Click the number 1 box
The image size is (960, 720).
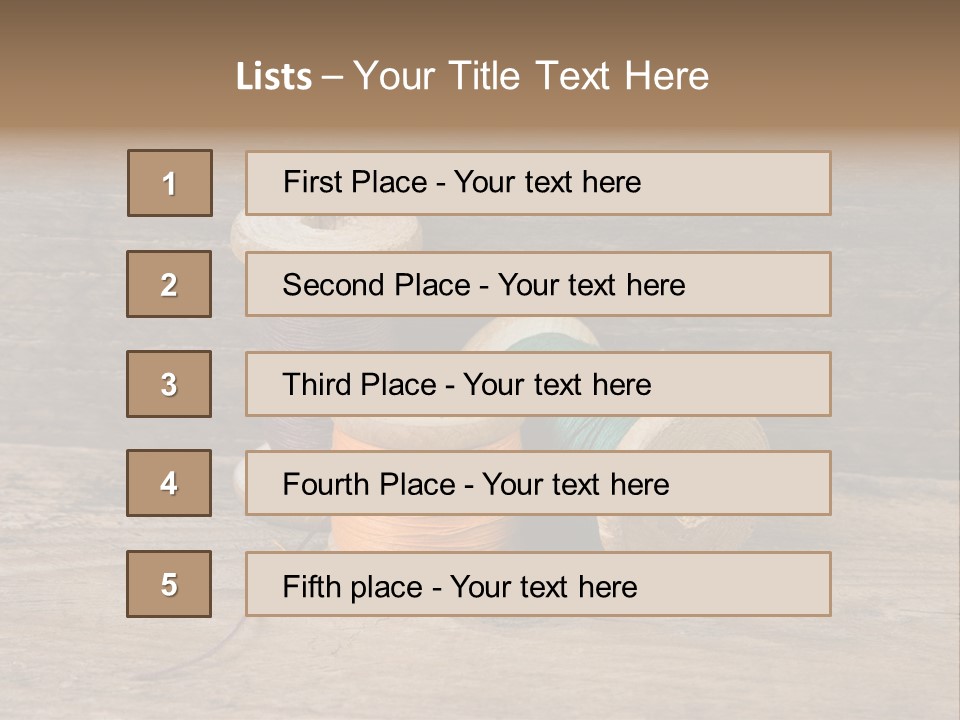(170, 183)
